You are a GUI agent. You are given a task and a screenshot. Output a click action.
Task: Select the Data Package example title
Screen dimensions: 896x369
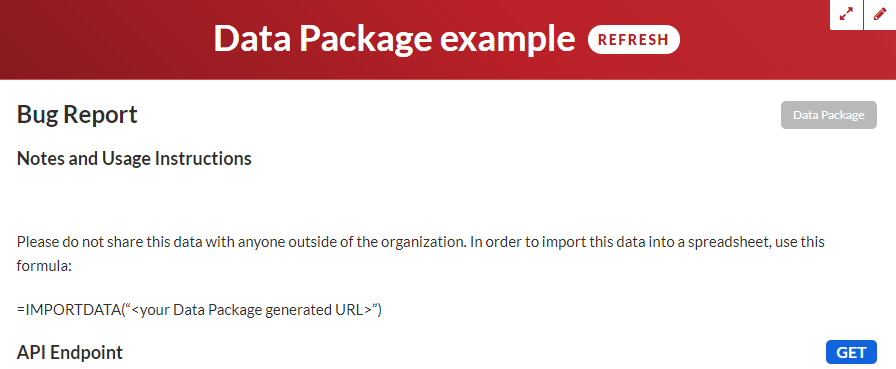(394, 39)
